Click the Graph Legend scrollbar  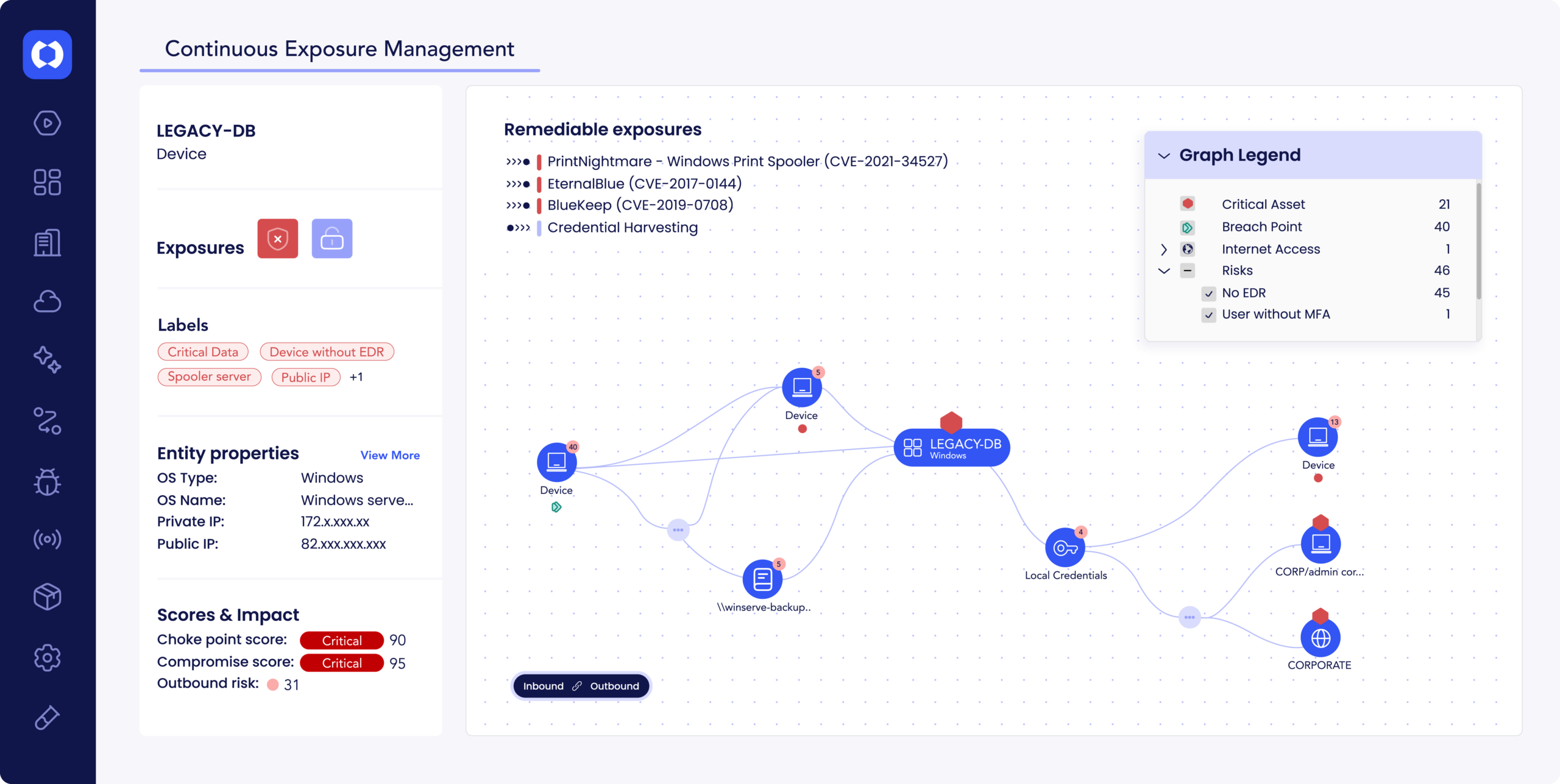click(1478, 242)
